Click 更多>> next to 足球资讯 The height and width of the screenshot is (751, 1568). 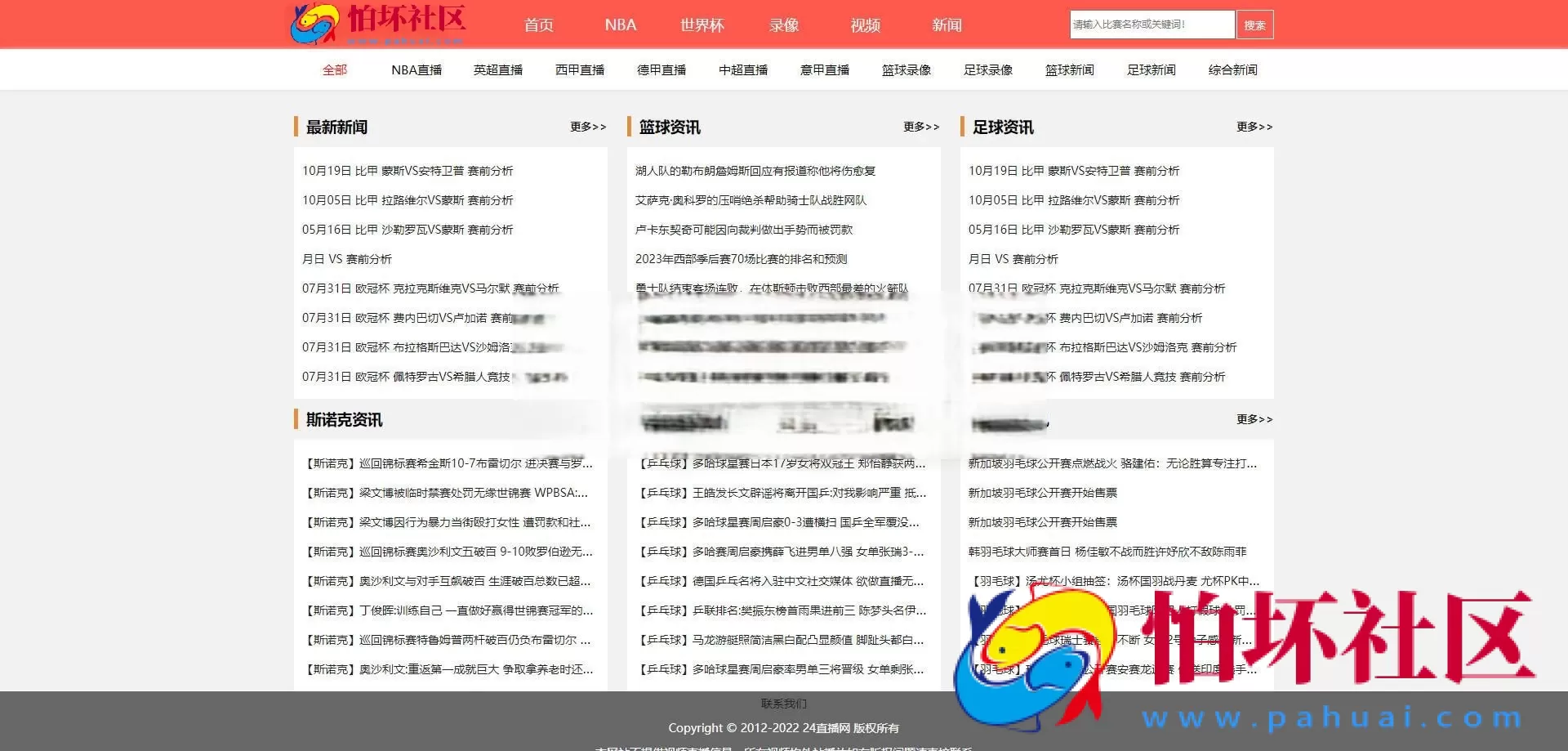(1254, 127)
